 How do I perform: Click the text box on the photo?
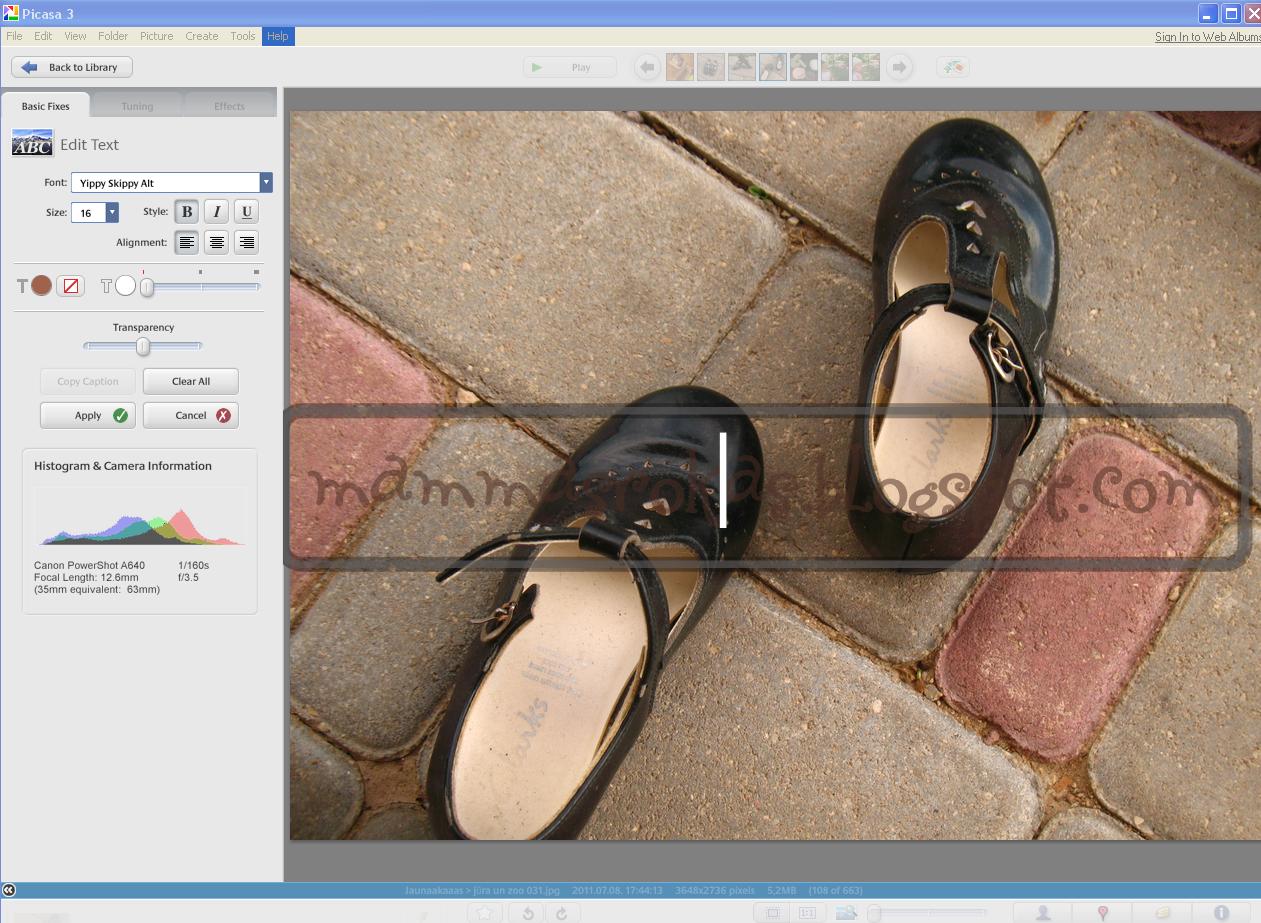pyautogui.click(x=768, y=487)
